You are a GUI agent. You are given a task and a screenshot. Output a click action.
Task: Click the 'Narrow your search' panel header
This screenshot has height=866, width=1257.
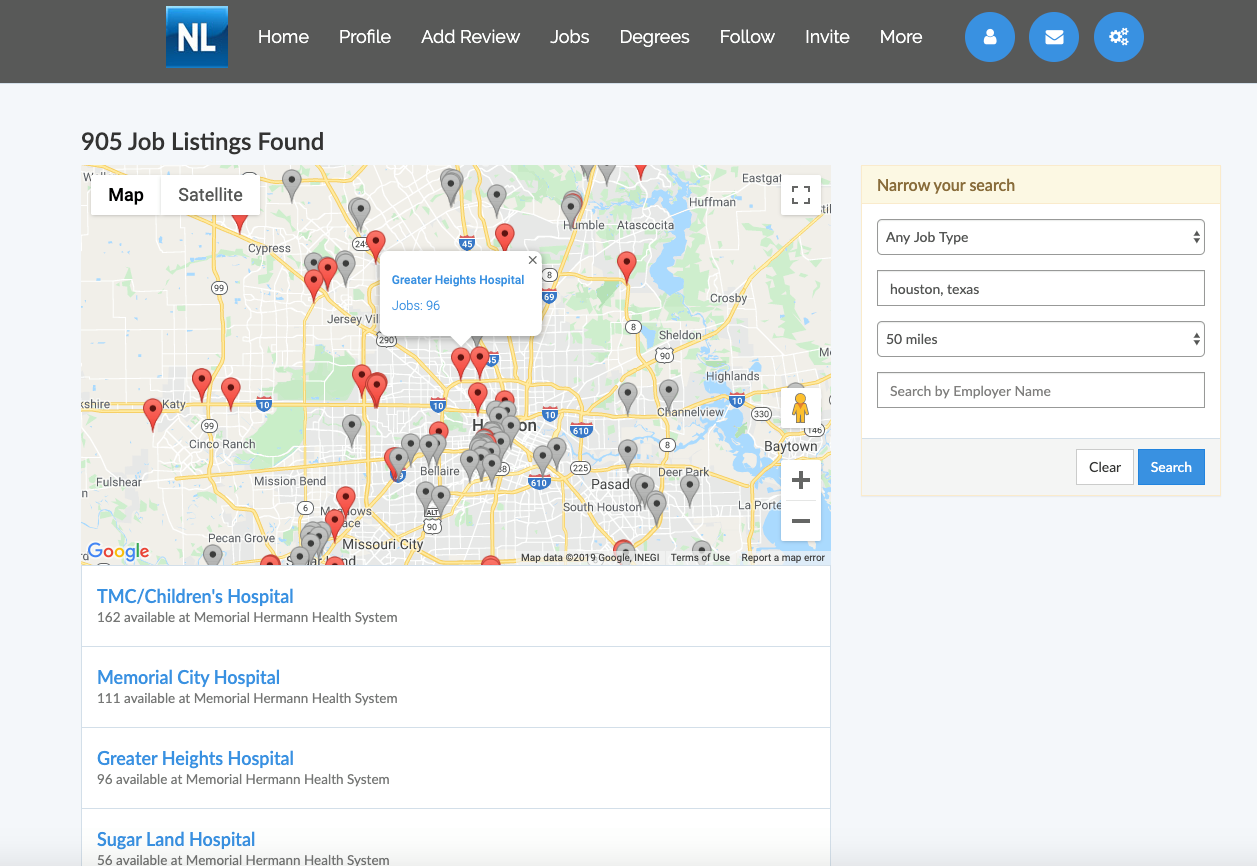tap(1041, 185)
